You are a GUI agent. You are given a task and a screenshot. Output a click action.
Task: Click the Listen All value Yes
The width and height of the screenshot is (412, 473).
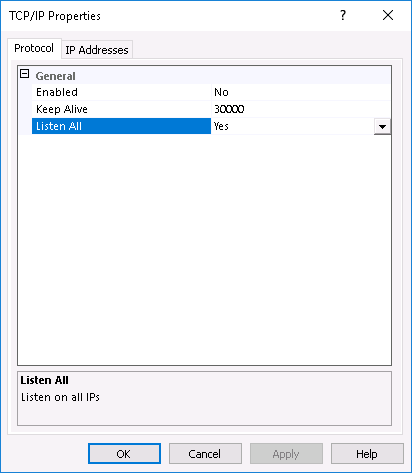221,126
